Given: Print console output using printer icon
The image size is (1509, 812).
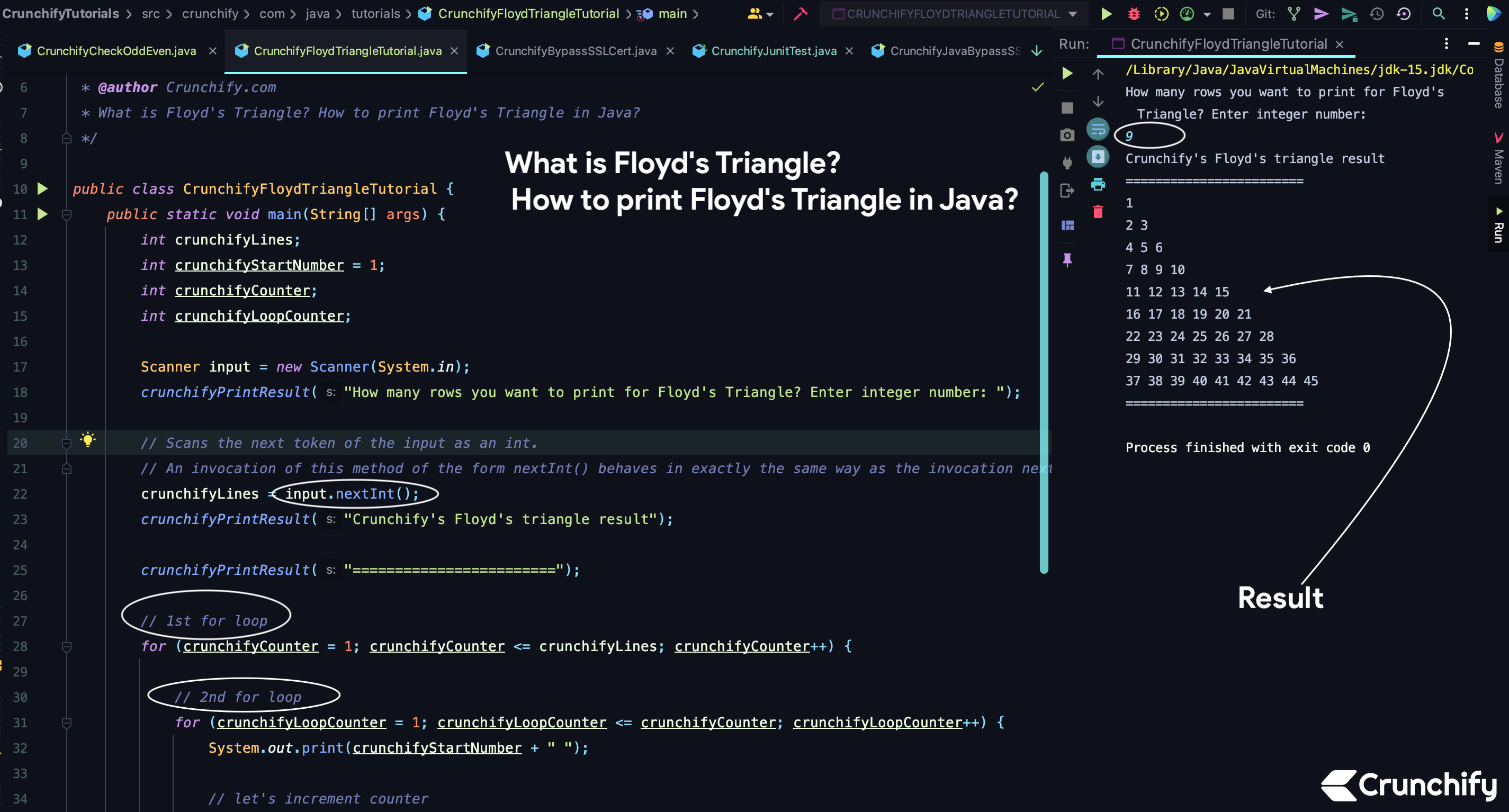Looking at the screenshot, I should [1098, 184].
